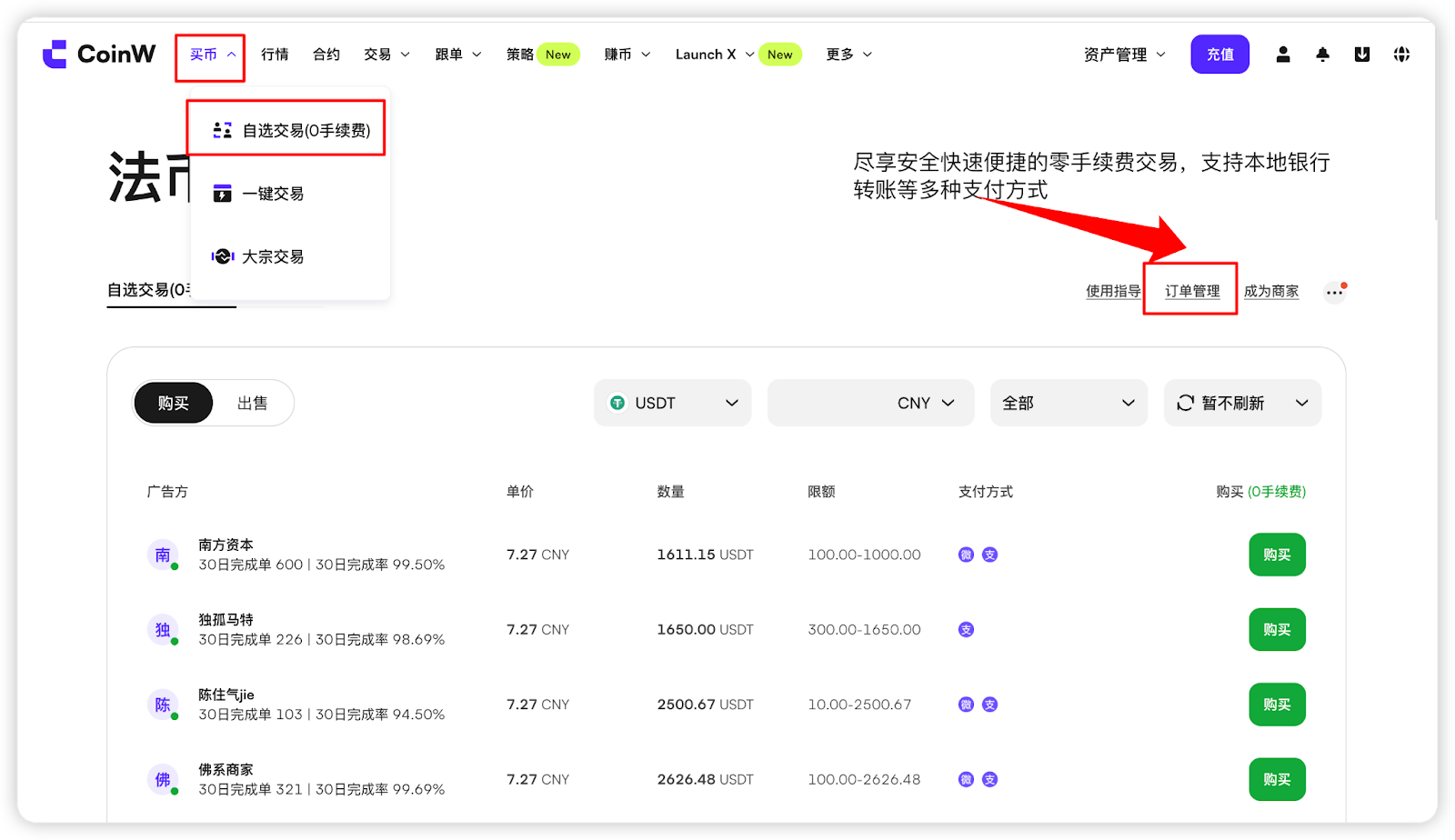Click the 单价 column header

click(x=520, y=492)
